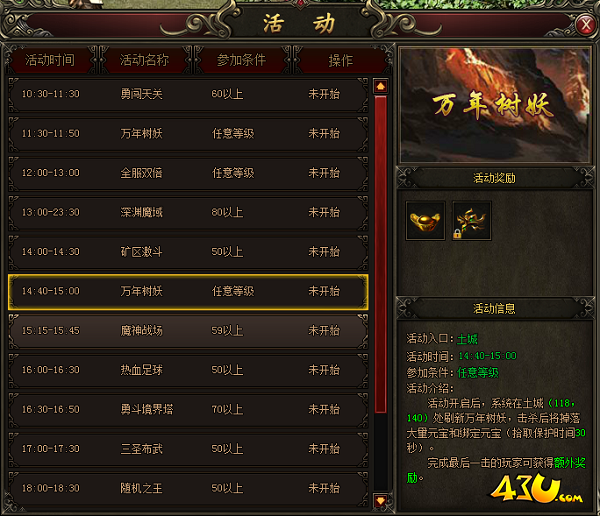Click the gold ingot reward icon
The height and width of the screenshot is (516, 600).
click(425, 221)
